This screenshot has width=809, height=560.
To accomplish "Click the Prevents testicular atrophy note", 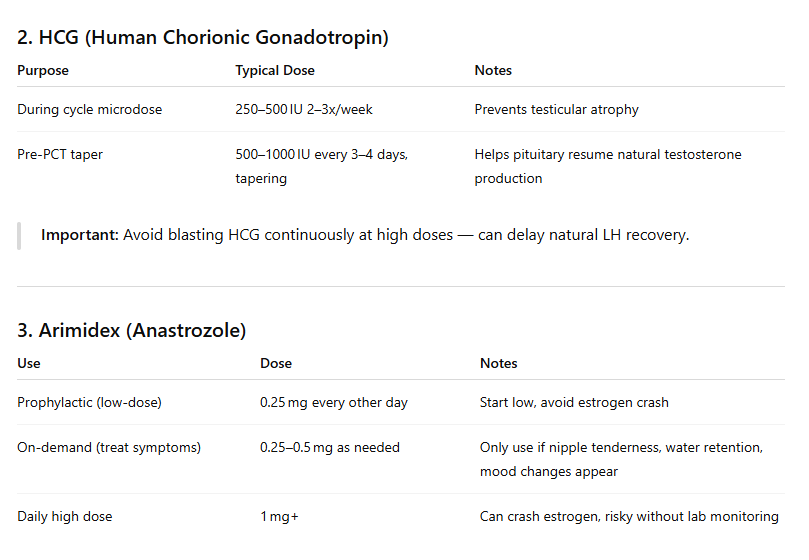I will click(557, 109).
